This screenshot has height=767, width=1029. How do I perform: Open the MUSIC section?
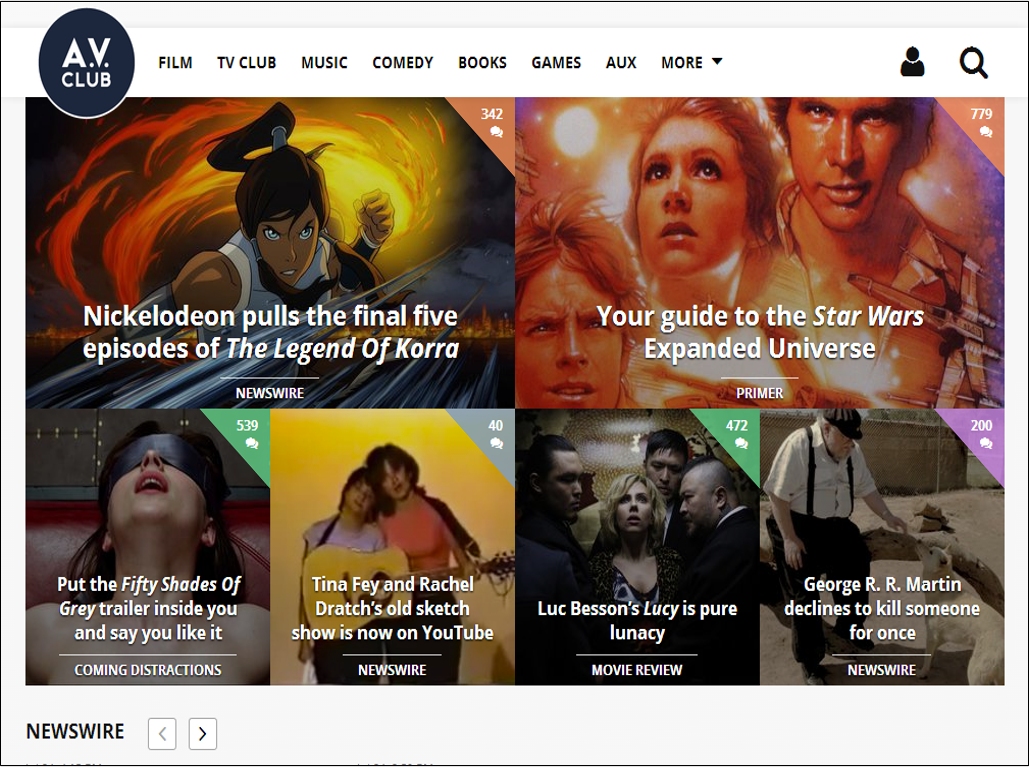(324, 62)
